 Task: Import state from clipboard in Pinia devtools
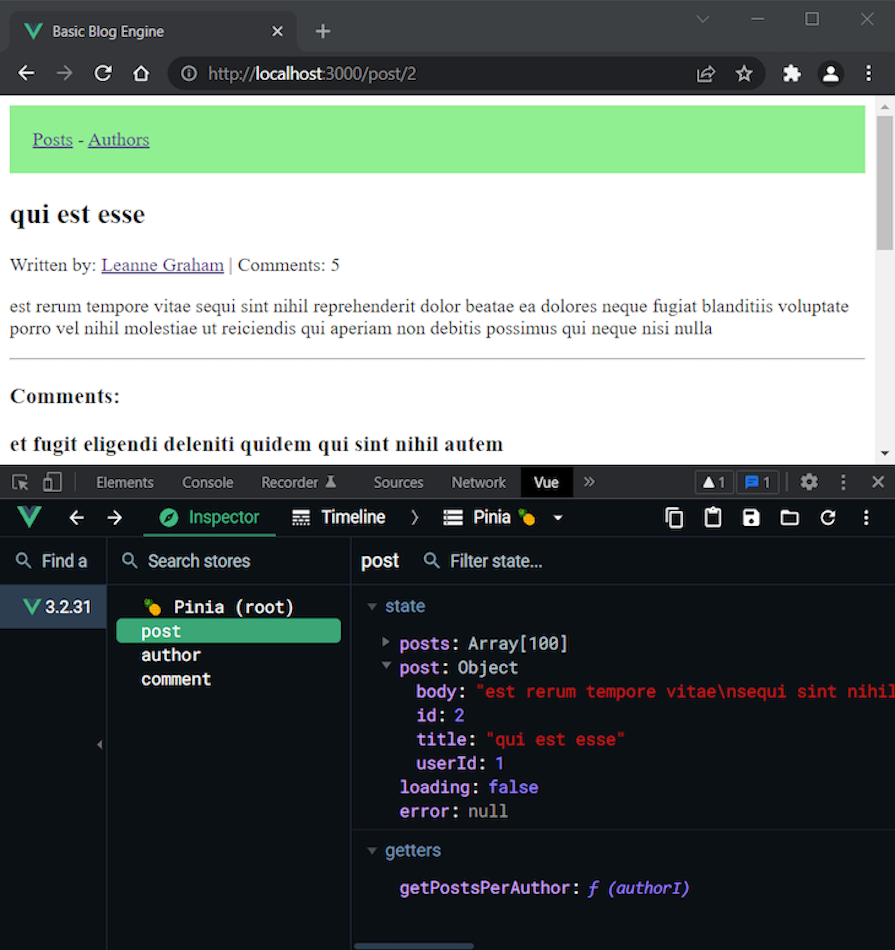point(714,517)
